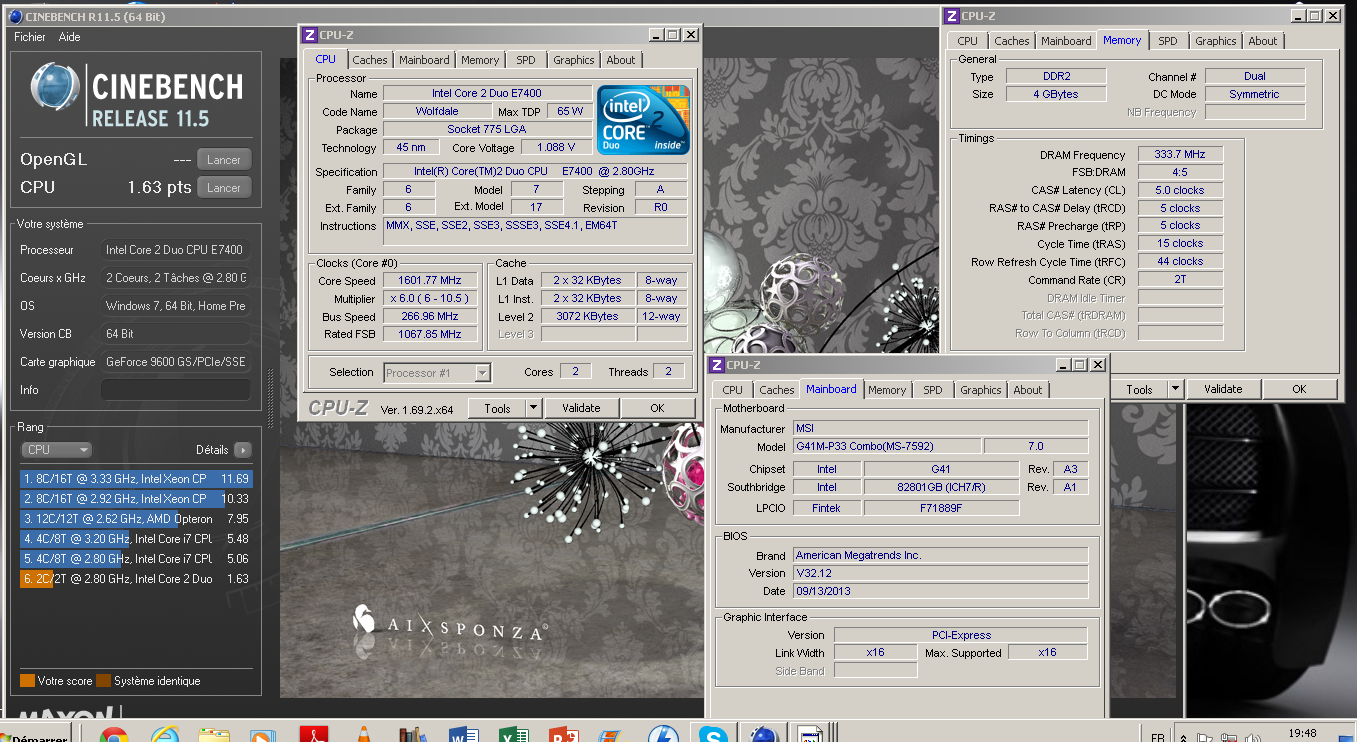The width and height of the screenshot is (1357, 742).
Task: Click the FR language indicator in tray
Action: tap(1157, 737)
